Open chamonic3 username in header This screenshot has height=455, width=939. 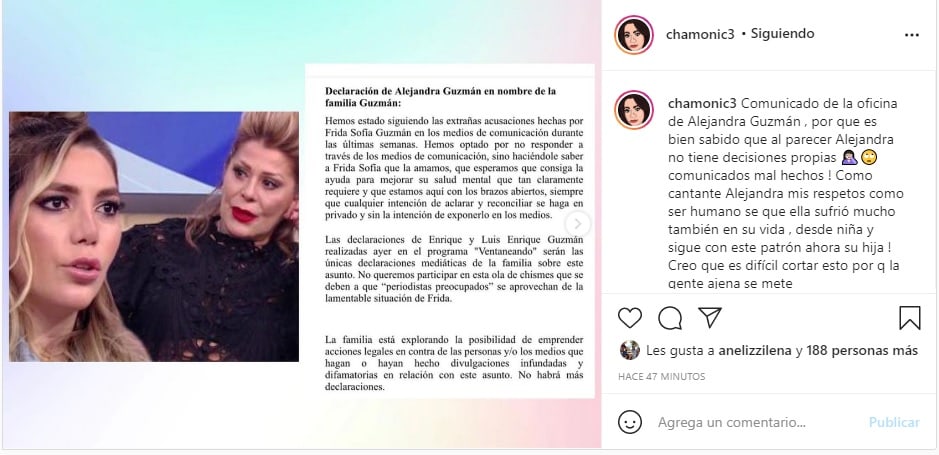point(700,34)
